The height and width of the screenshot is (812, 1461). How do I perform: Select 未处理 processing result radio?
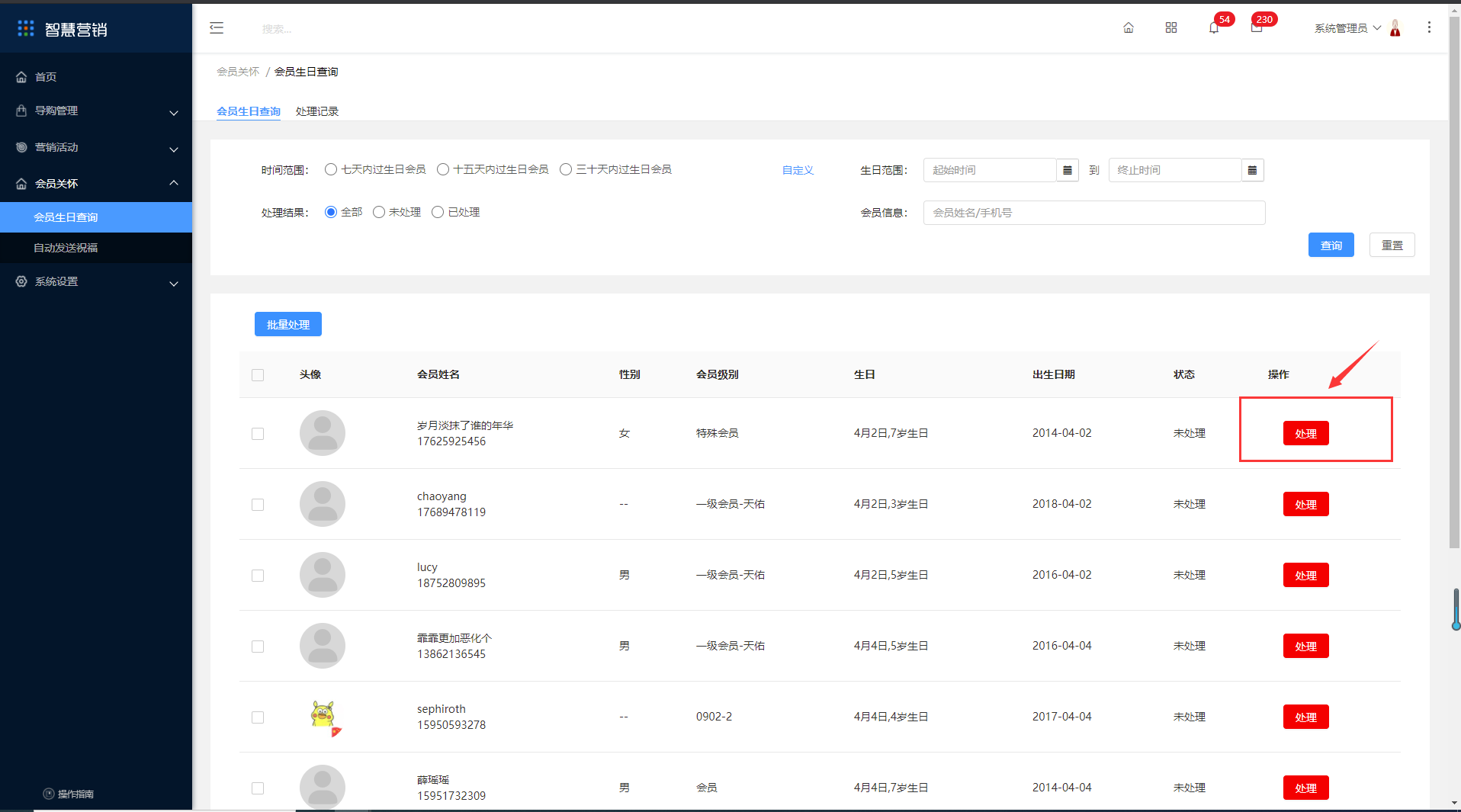pos(379,212)
